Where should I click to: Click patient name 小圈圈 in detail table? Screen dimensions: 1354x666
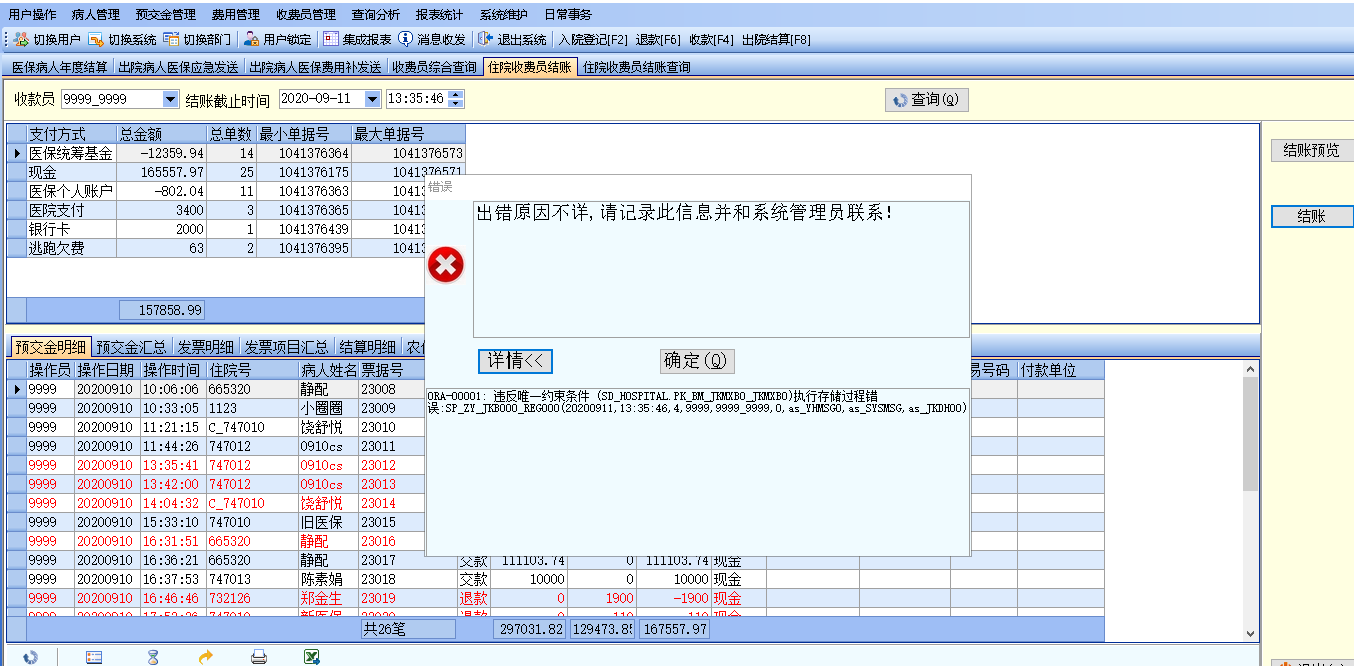322,408
